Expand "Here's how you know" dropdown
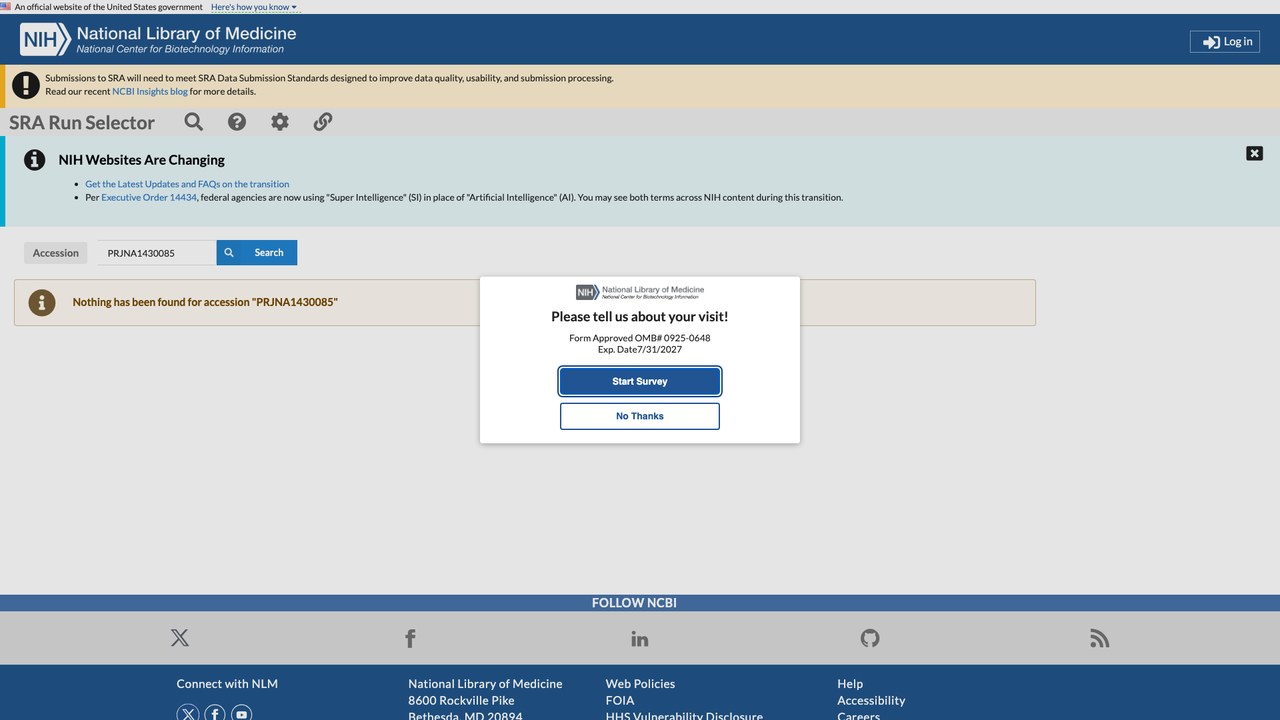1280x720 pixels. [x=254, y=7]
